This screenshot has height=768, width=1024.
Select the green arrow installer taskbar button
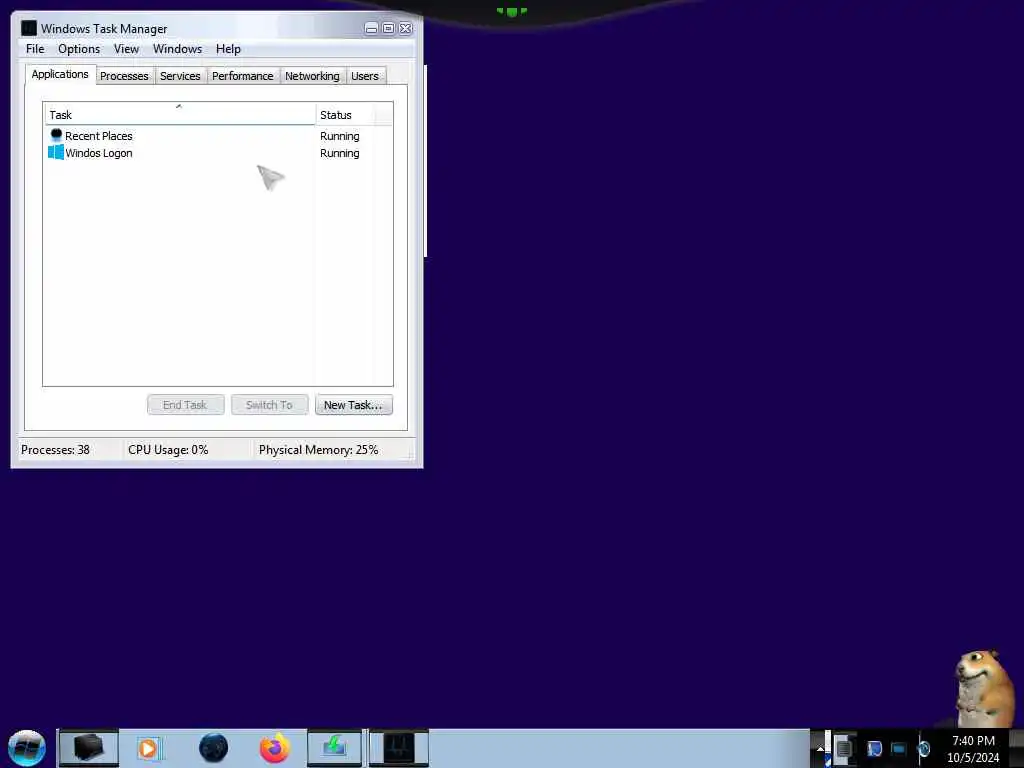pyautogui.click(x=334, y=748)
